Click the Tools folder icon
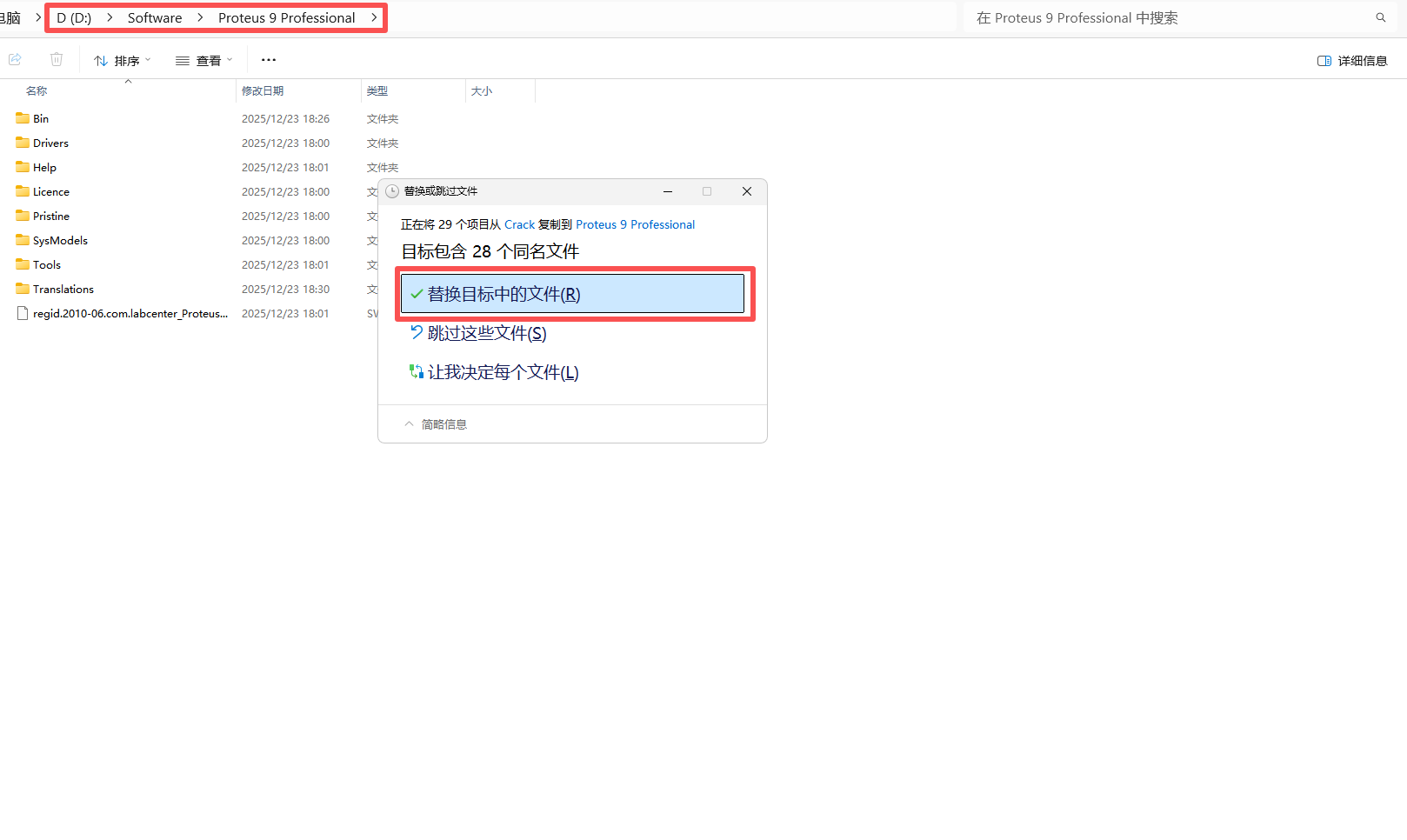Screen dimensions: 1407x840 23,264
